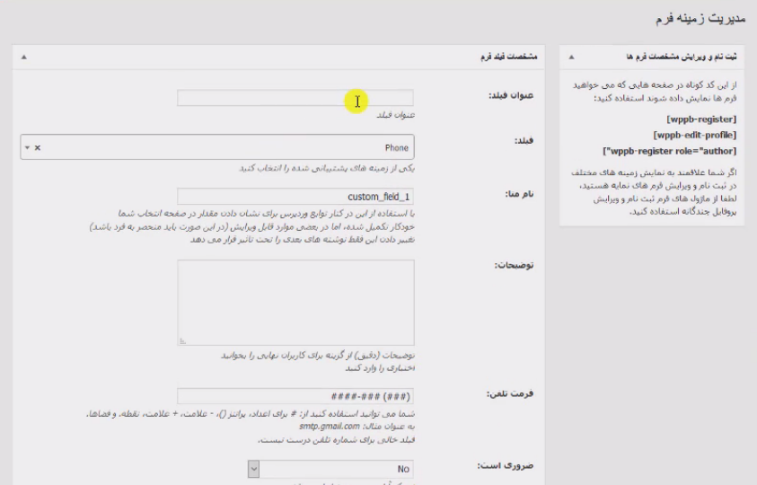Expand the required dropdown arrow button
Screen dimensions: 757x485
pyautogui.click(x=253, y=469)
